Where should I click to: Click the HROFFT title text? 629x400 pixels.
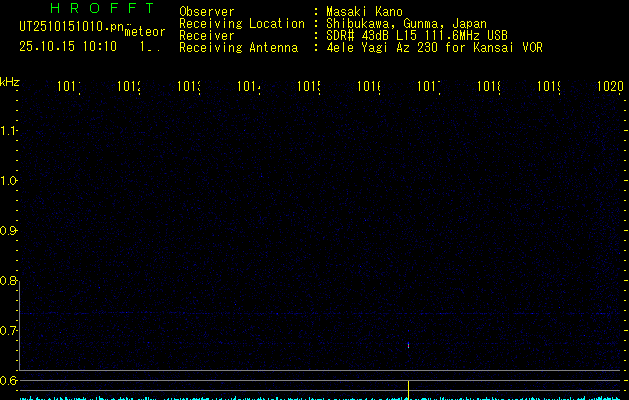coord(101,9)
